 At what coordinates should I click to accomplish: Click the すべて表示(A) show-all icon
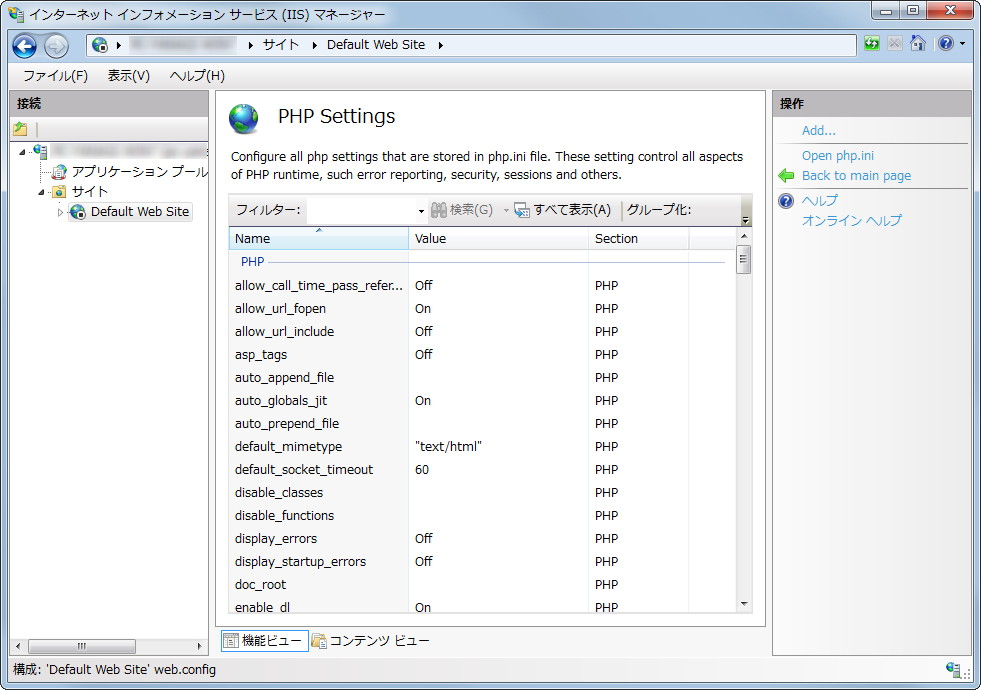point(522,210)
